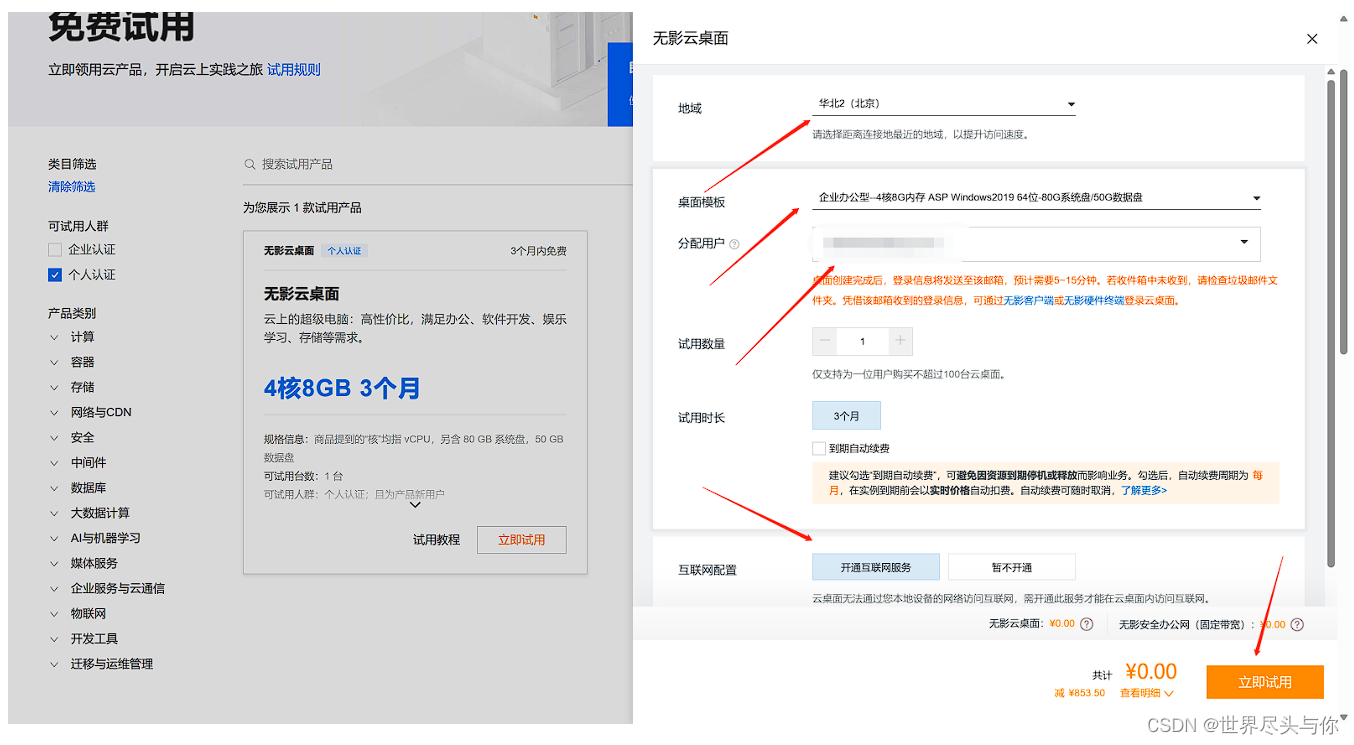Viewport: 1354px width, 745px height.
Task: Click the 4核8GB 3个月 text
Action: pyautogui.click(x=342, y=388)
